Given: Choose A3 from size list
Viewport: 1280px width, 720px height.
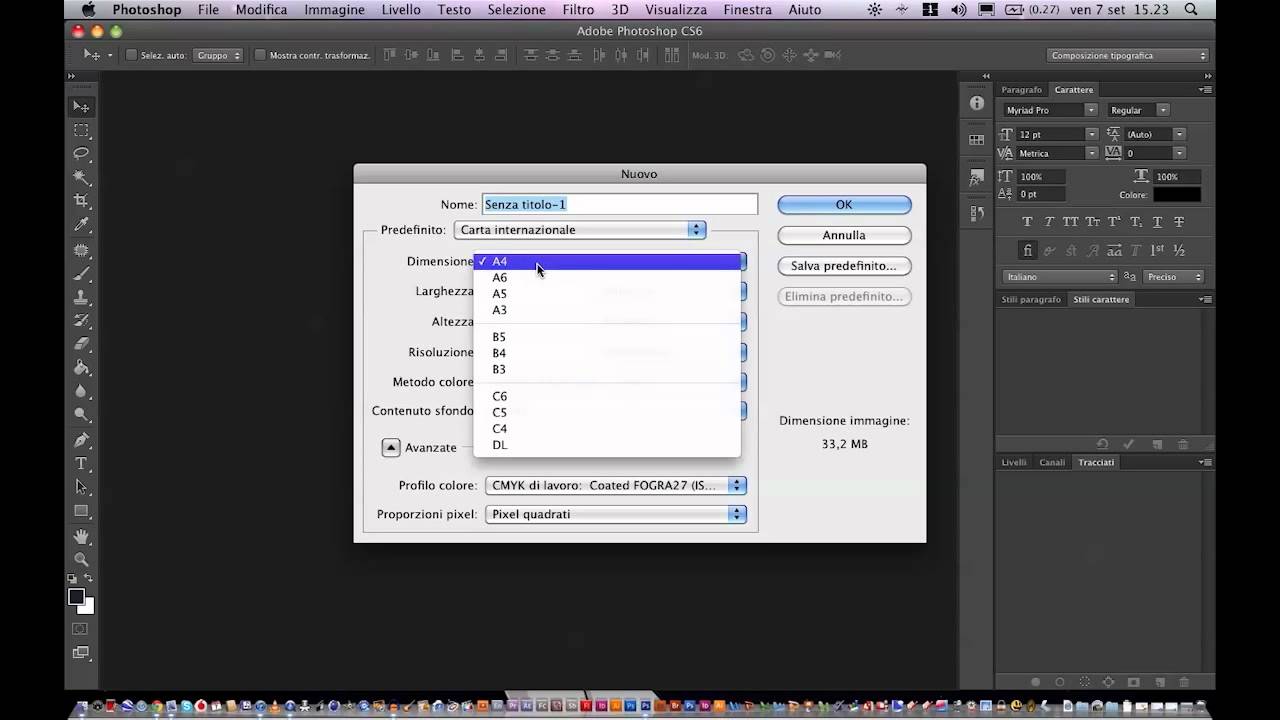Looking at the screenshot, I should (x=607, y=310).
